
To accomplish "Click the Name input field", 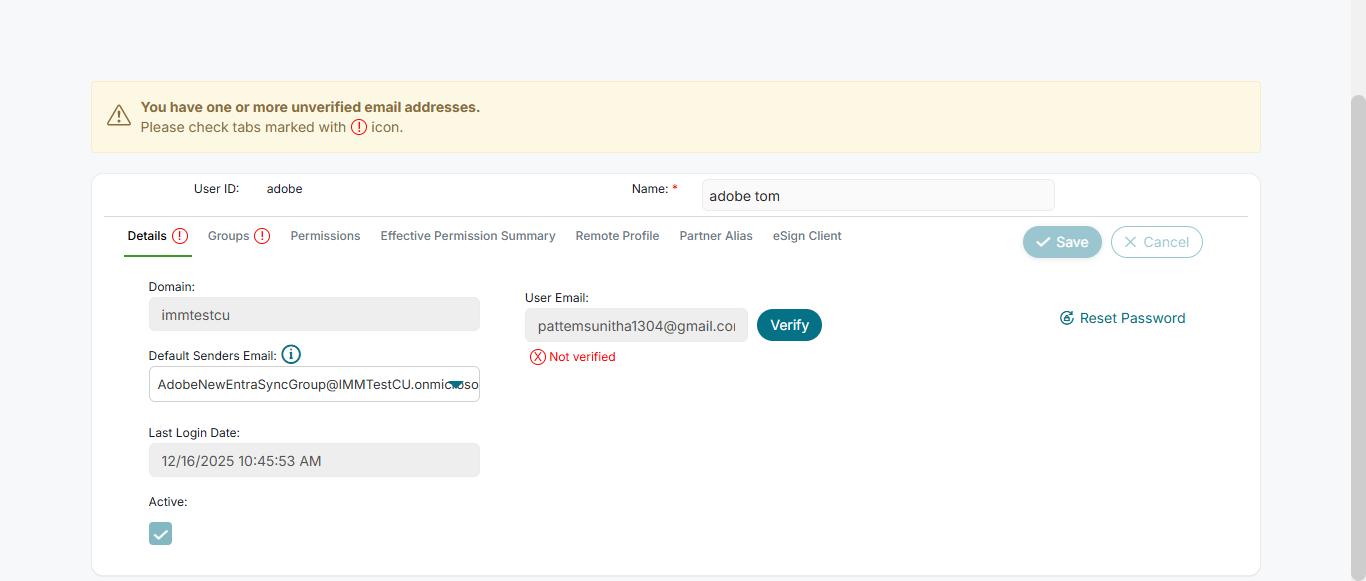I will pos(877,196).
